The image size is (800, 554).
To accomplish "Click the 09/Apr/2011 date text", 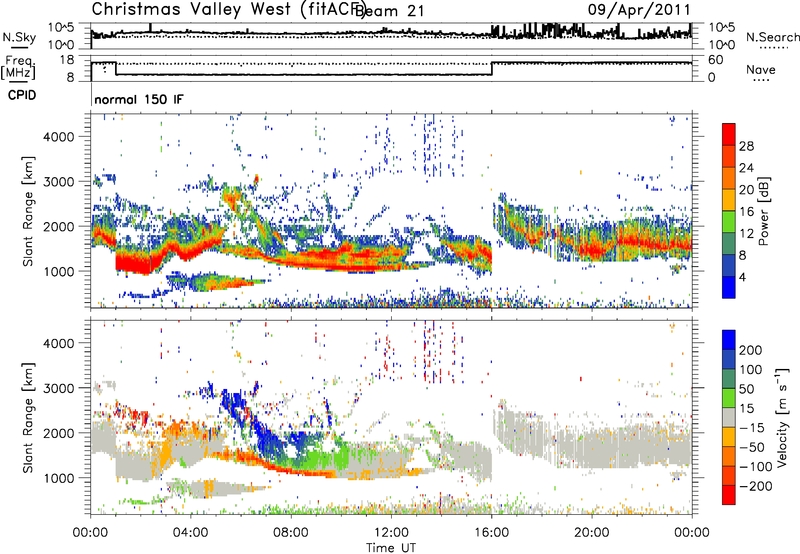I will point(639,10).
